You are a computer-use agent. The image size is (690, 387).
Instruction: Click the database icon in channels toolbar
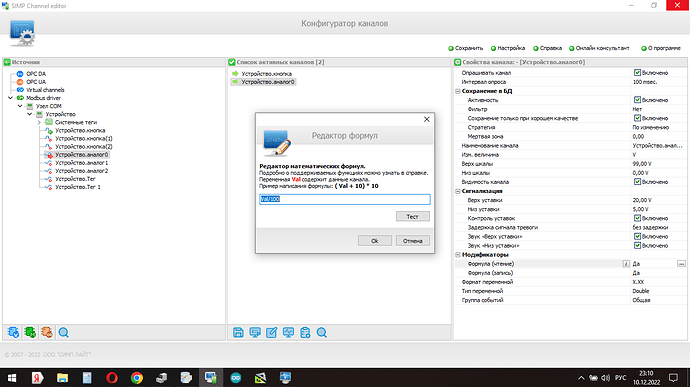pos(305,332)
